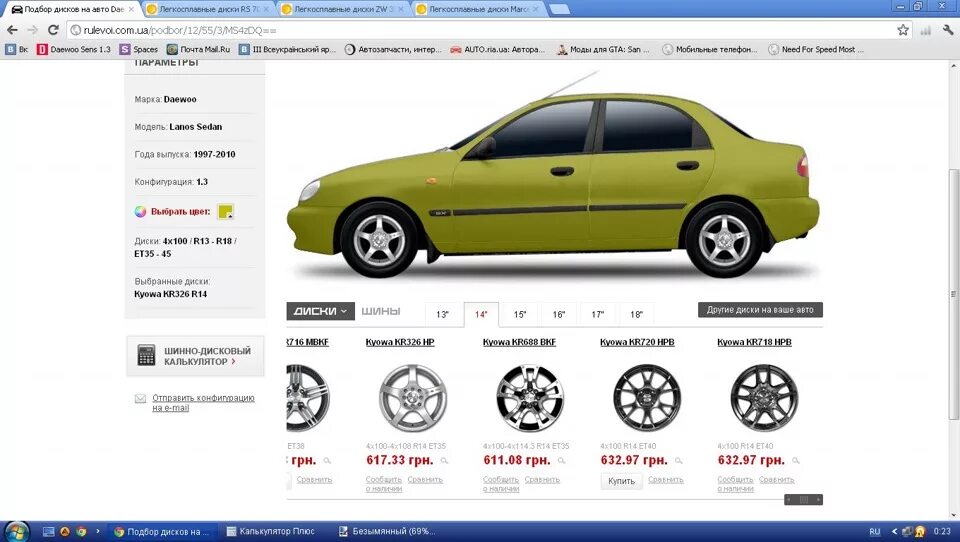This screenshot has height=542, width=960.
Task: Open the Автозапчасти bookmark
Action: 393,50
